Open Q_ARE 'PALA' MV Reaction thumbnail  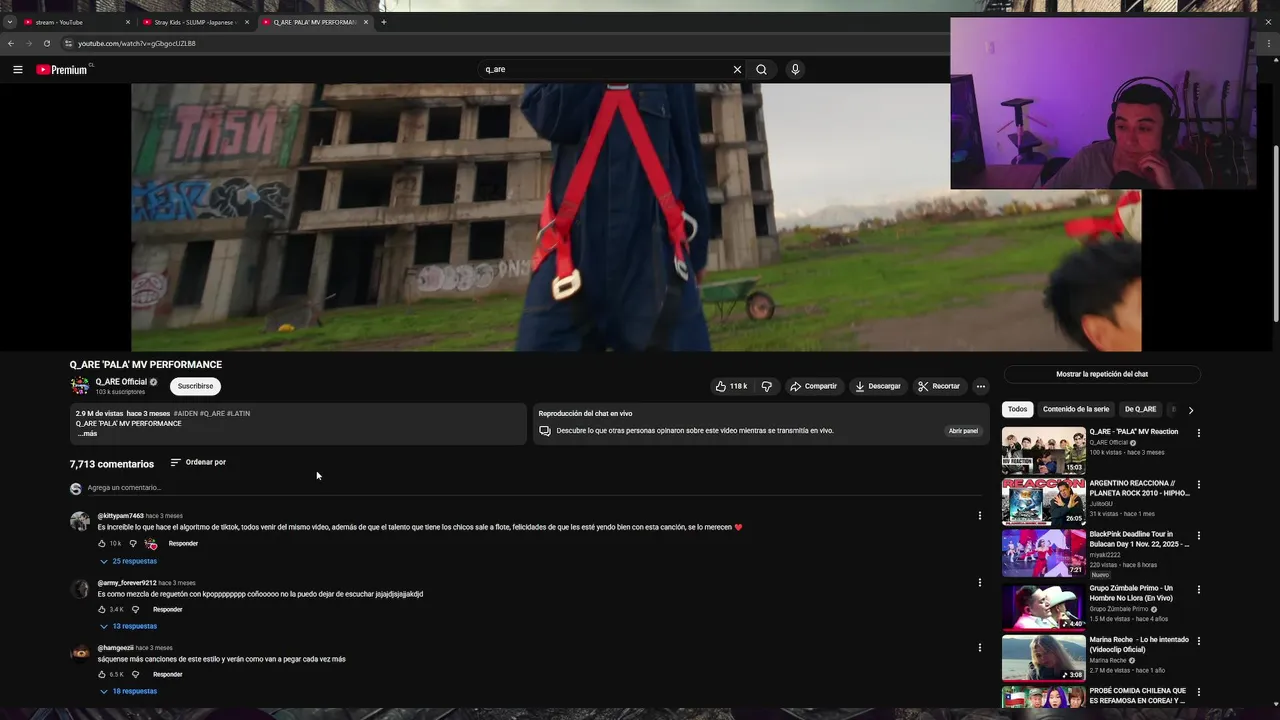tap(1043, 450)
